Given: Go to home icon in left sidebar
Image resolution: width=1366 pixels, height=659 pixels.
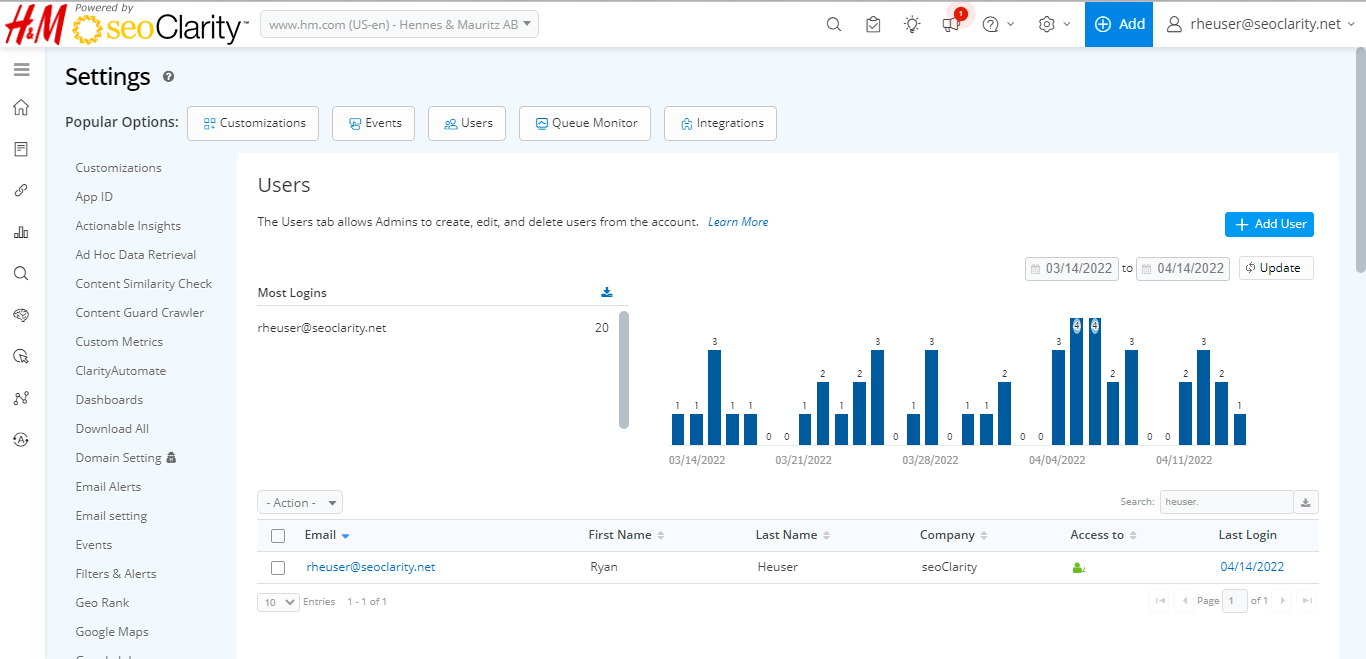Looking at the screenshot, I should point(21,108).
